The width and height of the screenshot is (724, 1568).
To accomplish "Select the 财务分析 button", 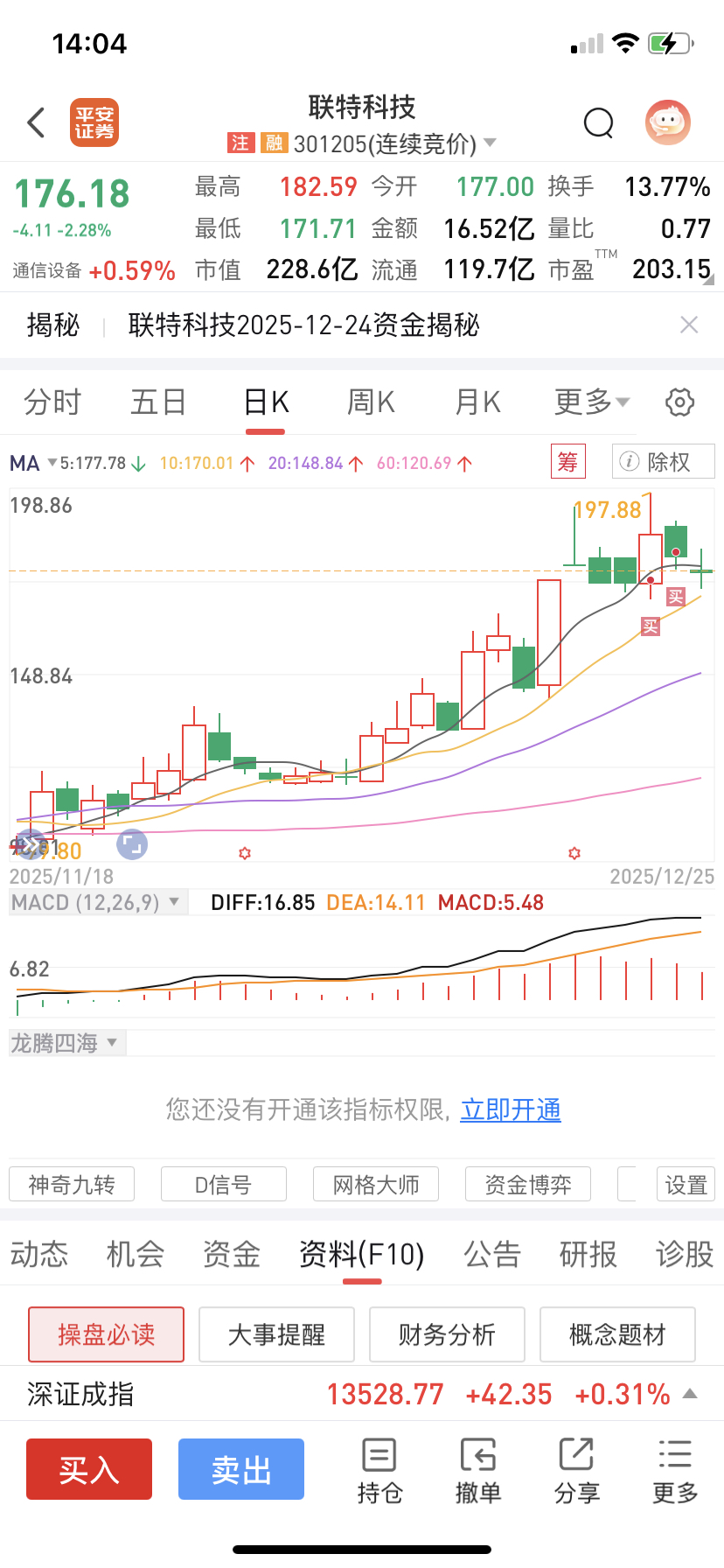I will coord(447,1334).
